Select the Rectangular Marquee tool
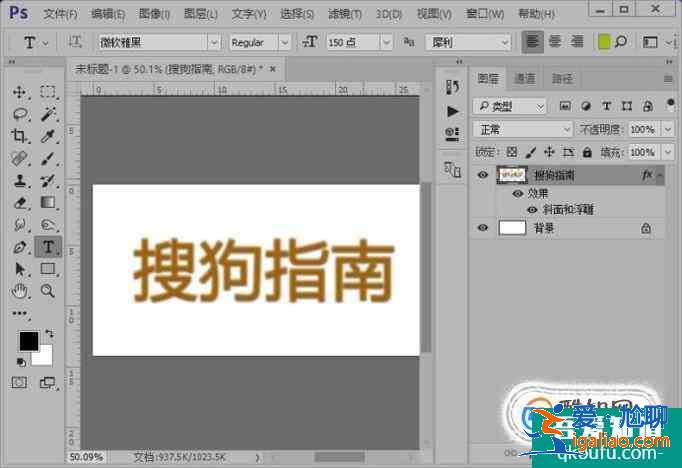 click(x=48, y=92)
